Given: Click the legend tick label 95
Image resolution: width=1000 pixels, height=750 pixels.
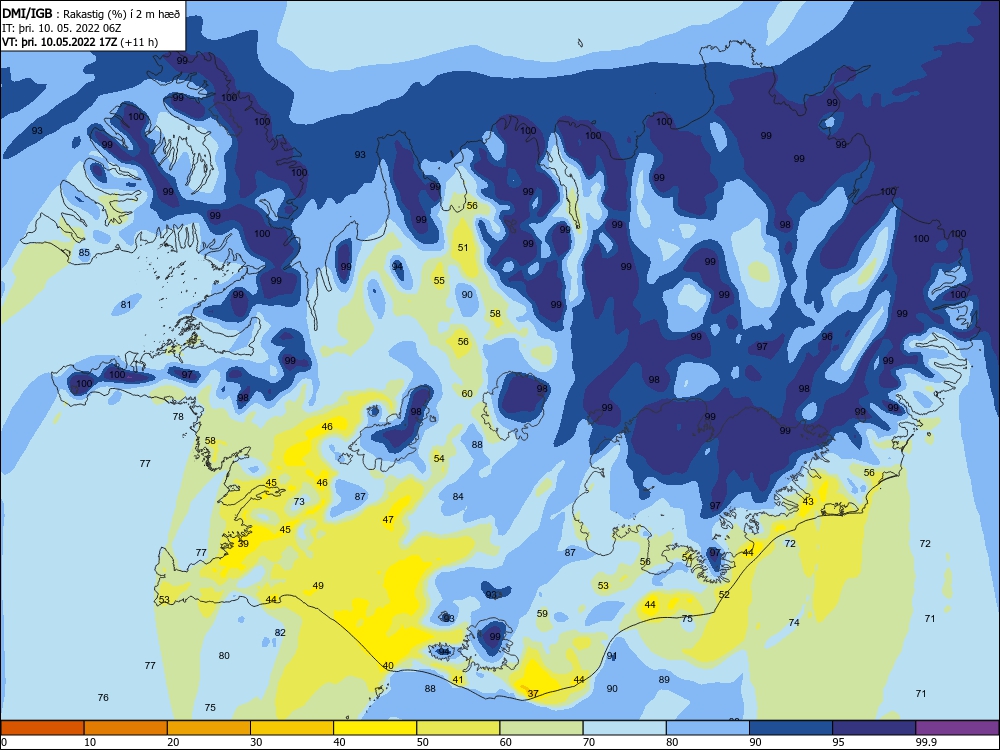Looking at the screenshot, I should point(838,742).
